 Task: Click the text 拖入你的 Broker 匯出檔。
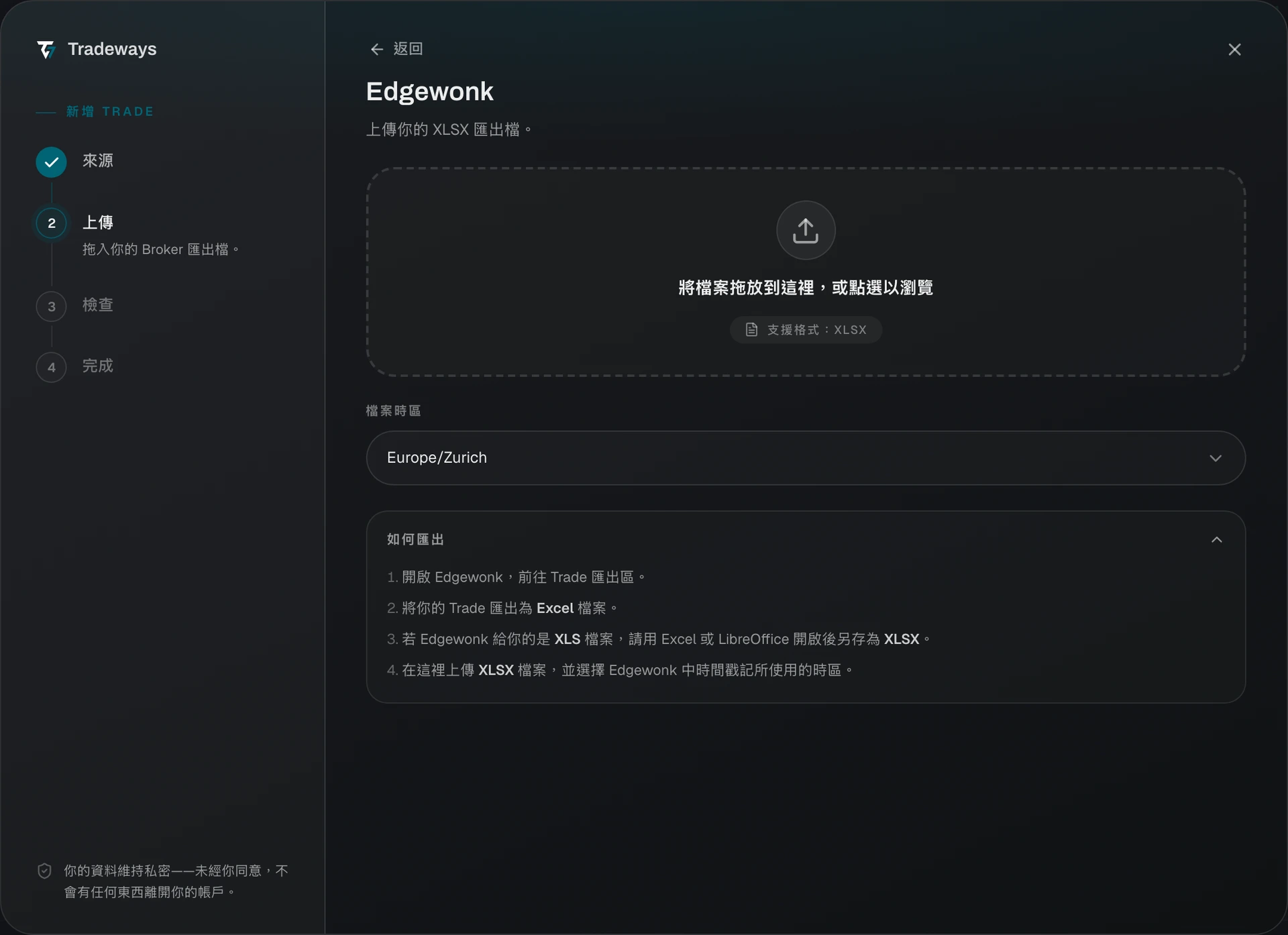[161, 250]
